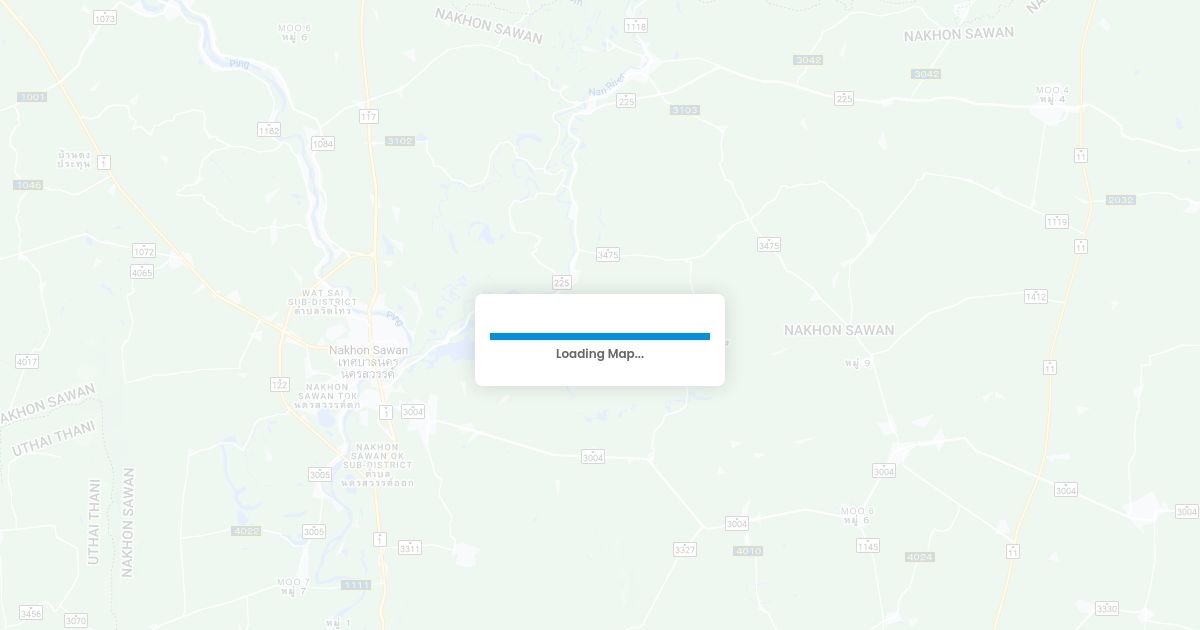Image resolution: width=1200 pixels, height=630 pixels.
Task: Select the Nakhon Sawan city label
Action: 369,350
